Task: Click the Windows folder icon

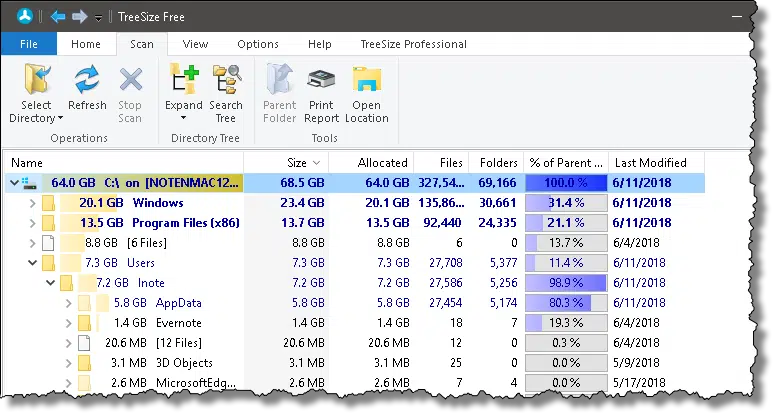Action: (x=48, y=203)
